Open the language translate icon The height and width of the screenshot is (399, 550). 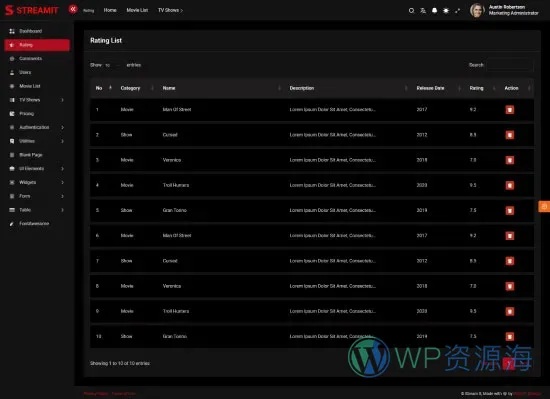coord(423,11)
